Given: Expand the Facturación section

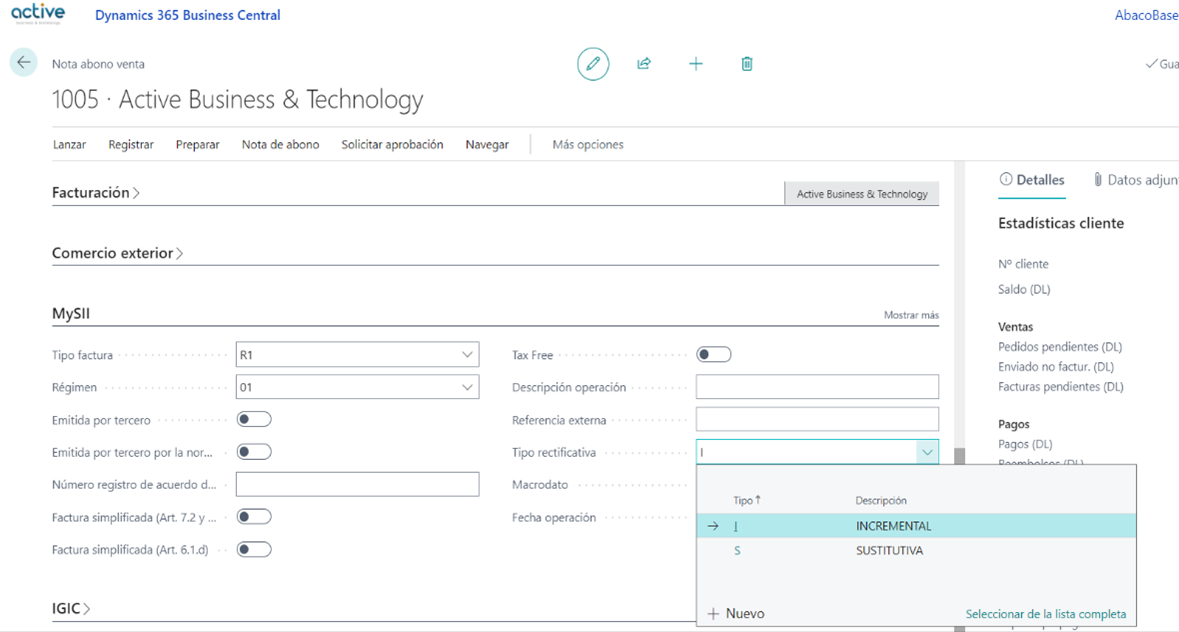Looking at the screenshot, I should pyautogui.click(x=95, y=192).
